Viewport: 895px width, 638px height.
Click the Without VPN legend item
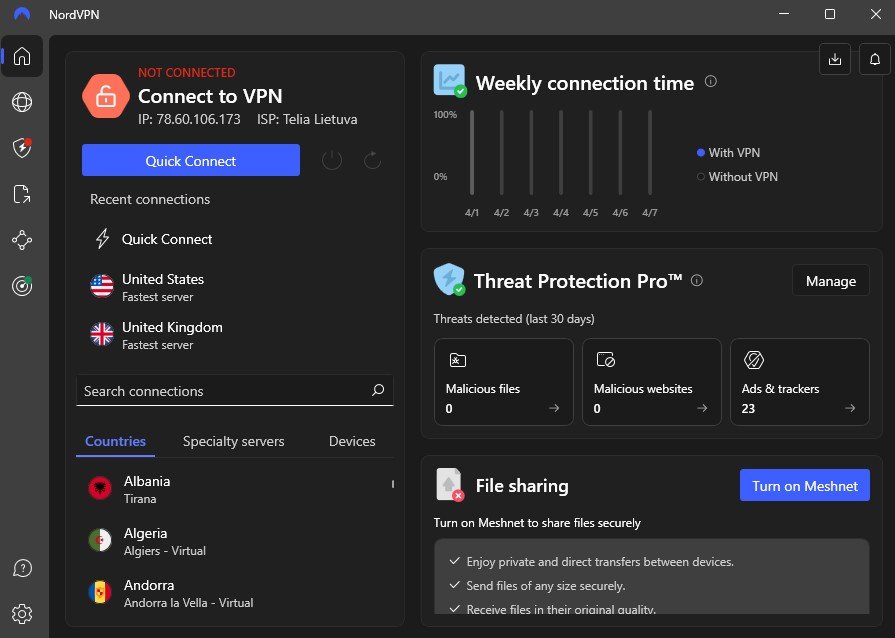pyautogui.click(x=737, y=176)
